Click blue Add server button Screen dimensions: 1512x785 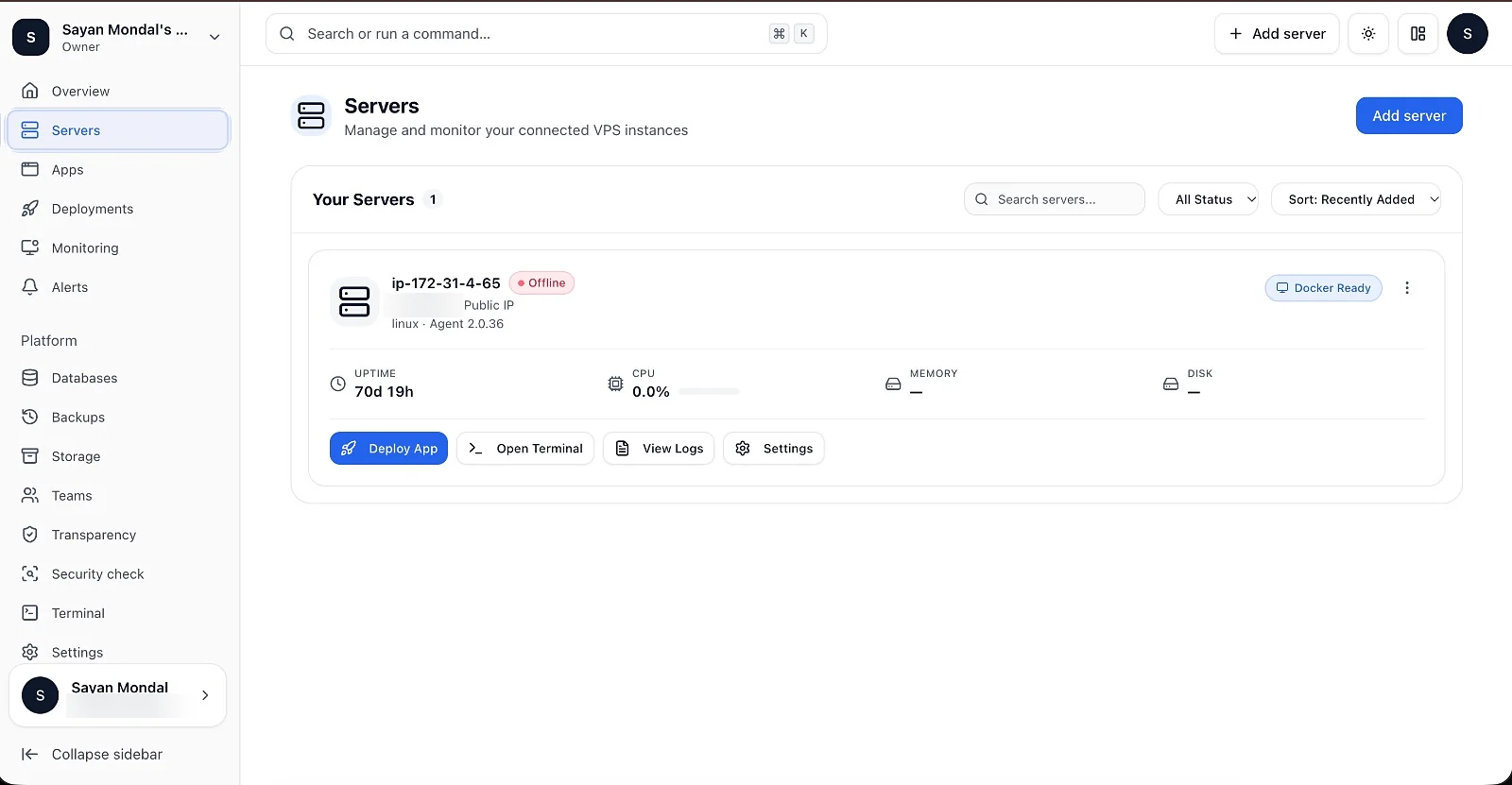(x=1409, y=115)
